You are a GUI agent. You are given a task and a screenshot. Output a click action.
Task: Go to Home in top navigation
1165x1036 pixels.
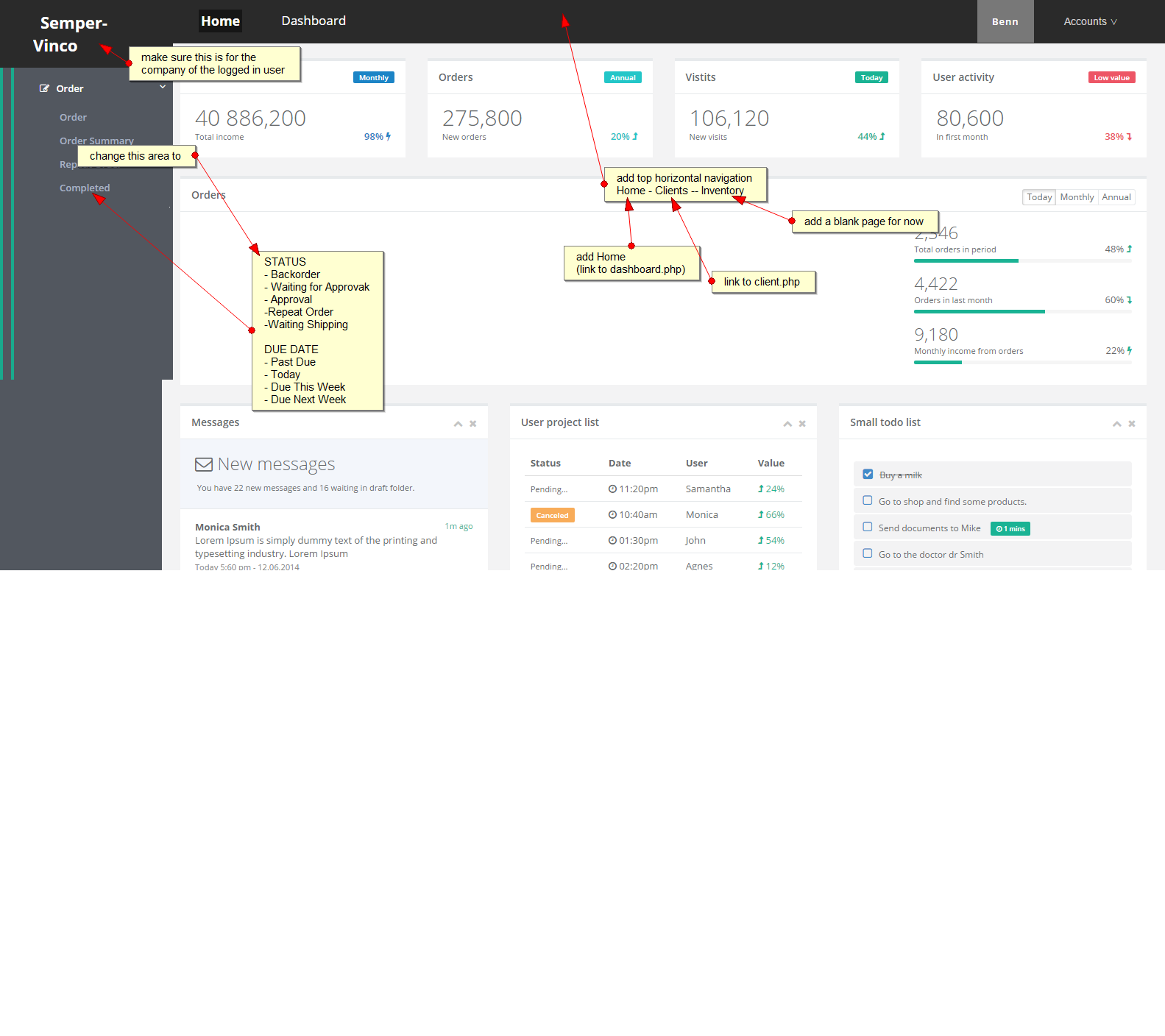tap(220, 21)
